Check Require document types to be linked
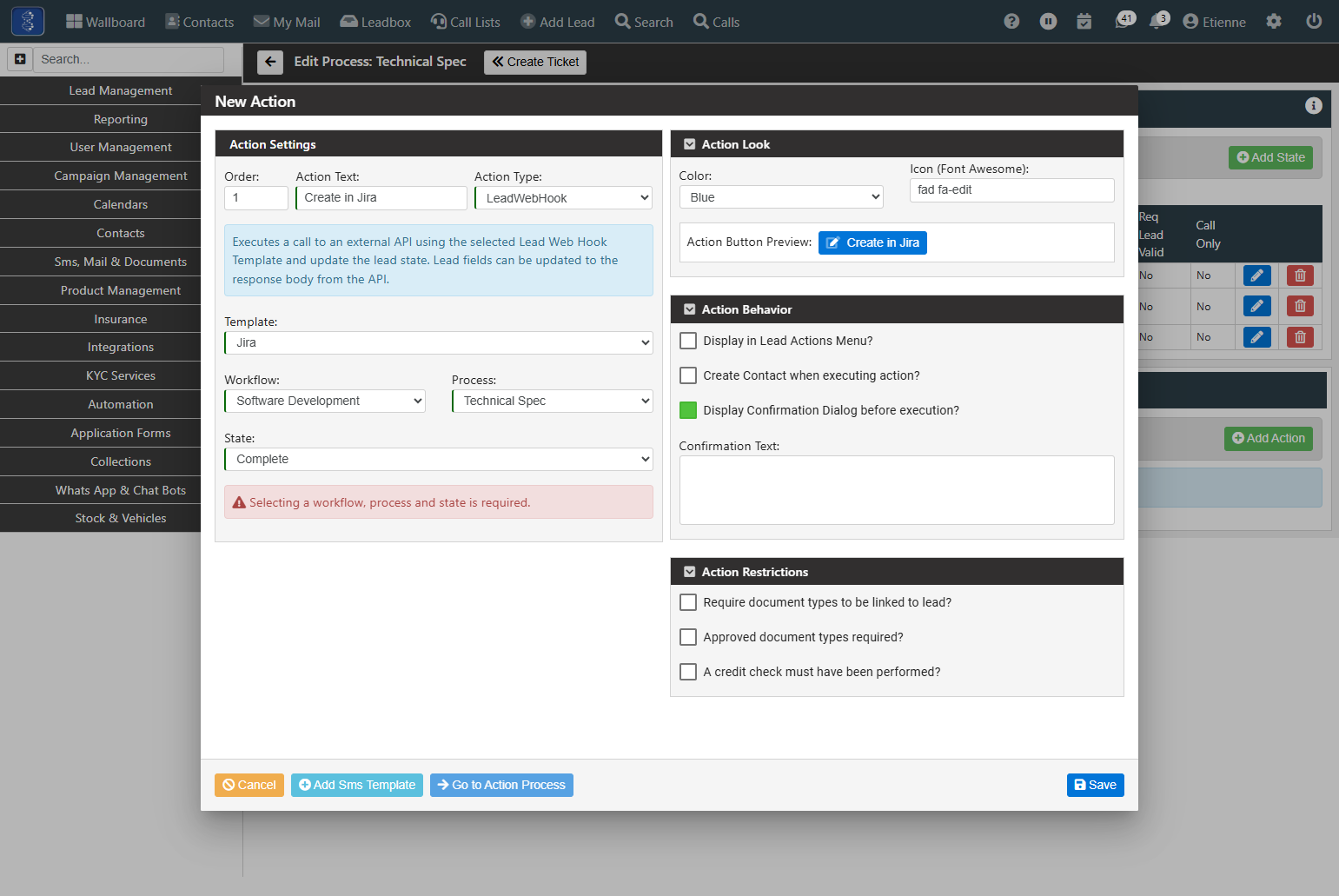Viewport: 1339px width, 896px height. [688, 602]
